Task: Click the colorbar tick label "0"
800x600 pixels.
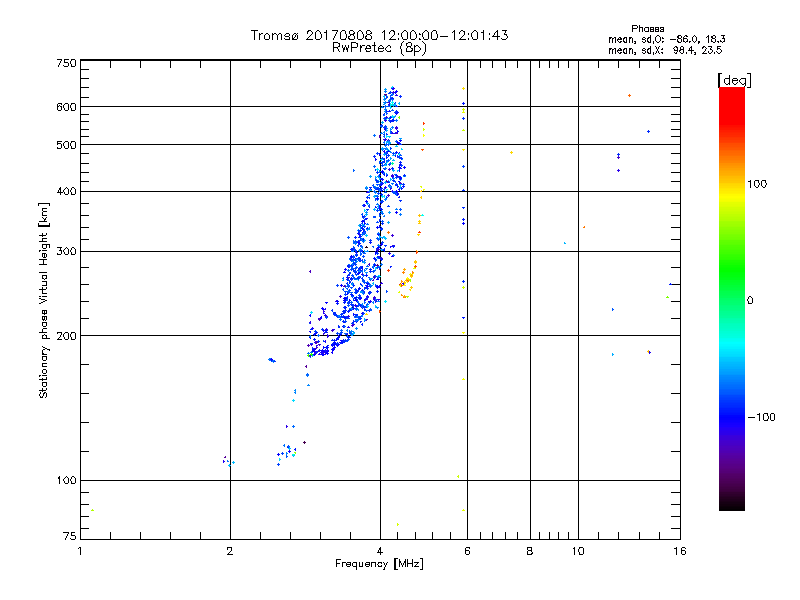Action: coord(749,300)
